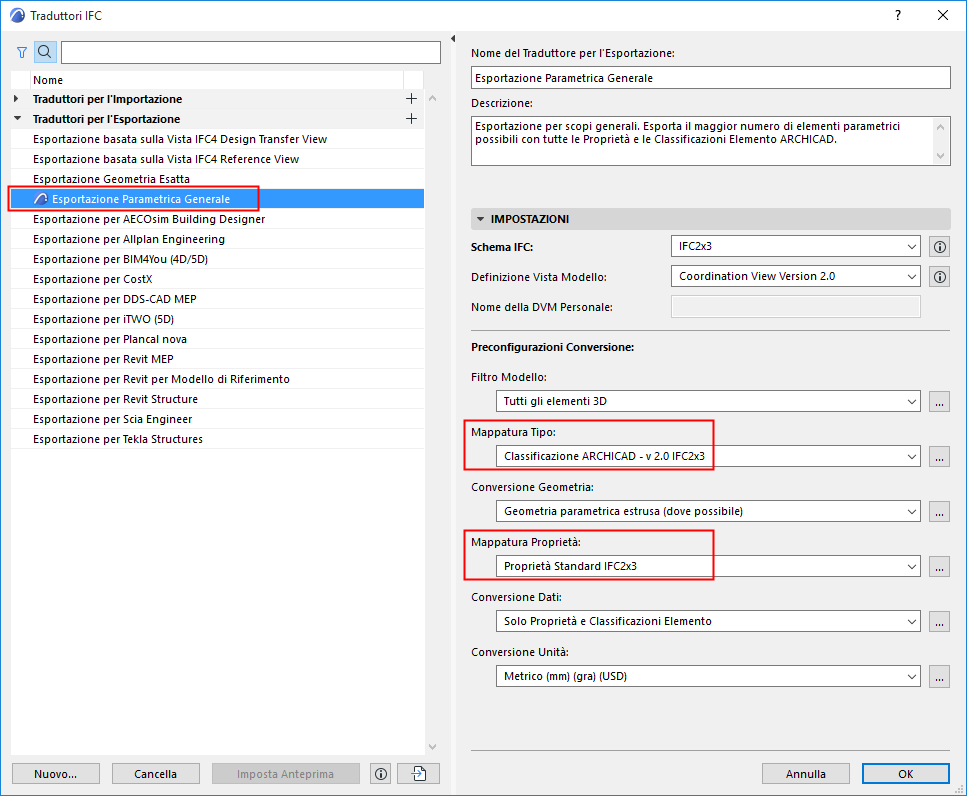Open the Mappatura Tipo dropdown
This screenshot has width=967, height=796.
708,456
